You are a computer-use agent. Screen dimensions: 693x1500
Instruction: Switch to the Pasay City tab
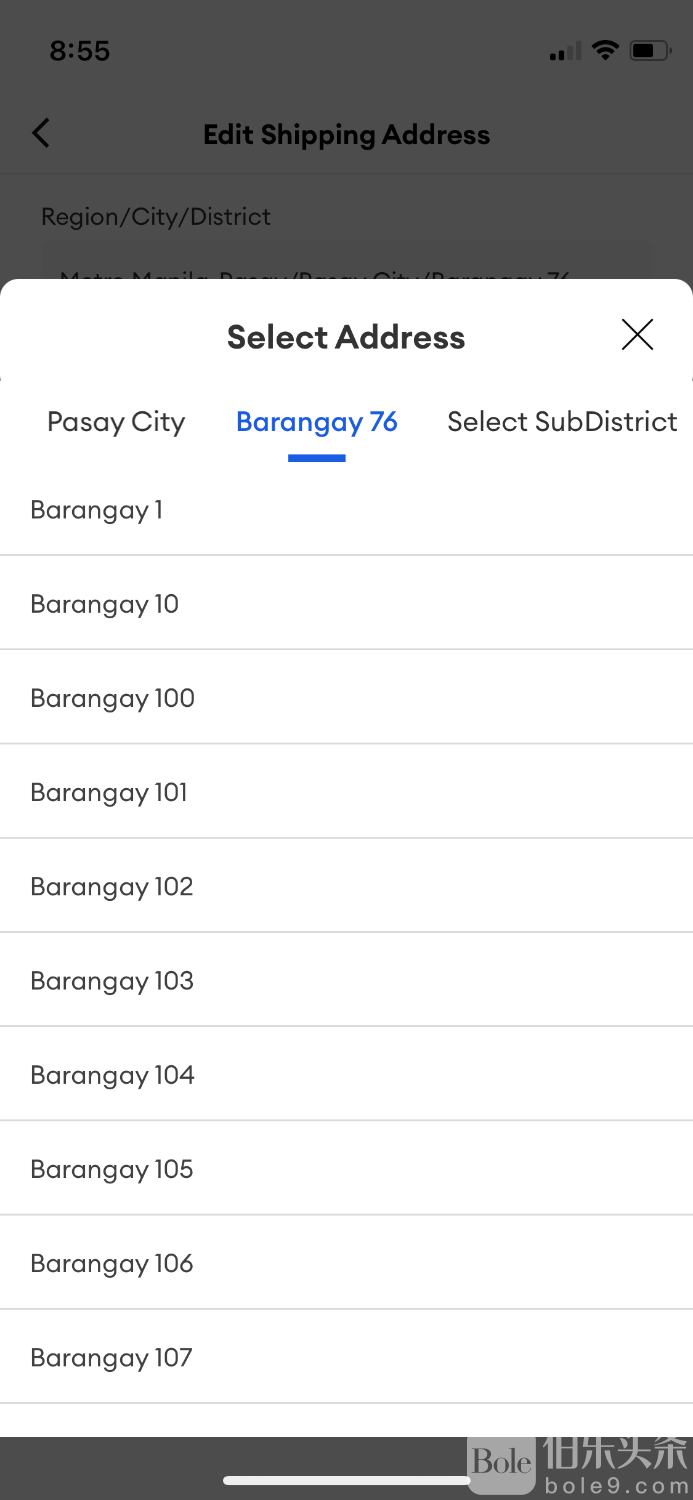(x=116, y=422)
